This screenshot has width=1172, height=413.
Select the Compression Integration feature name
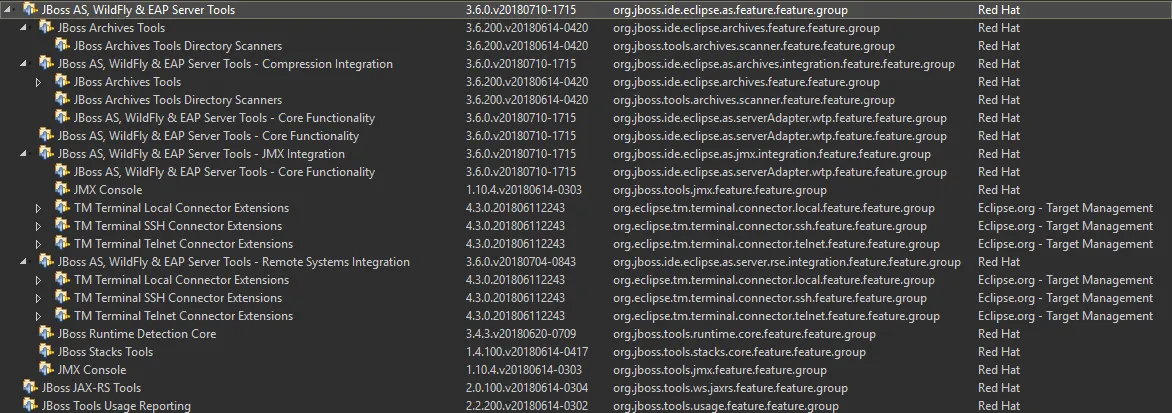pyautogui.click(x=225, y=63)
